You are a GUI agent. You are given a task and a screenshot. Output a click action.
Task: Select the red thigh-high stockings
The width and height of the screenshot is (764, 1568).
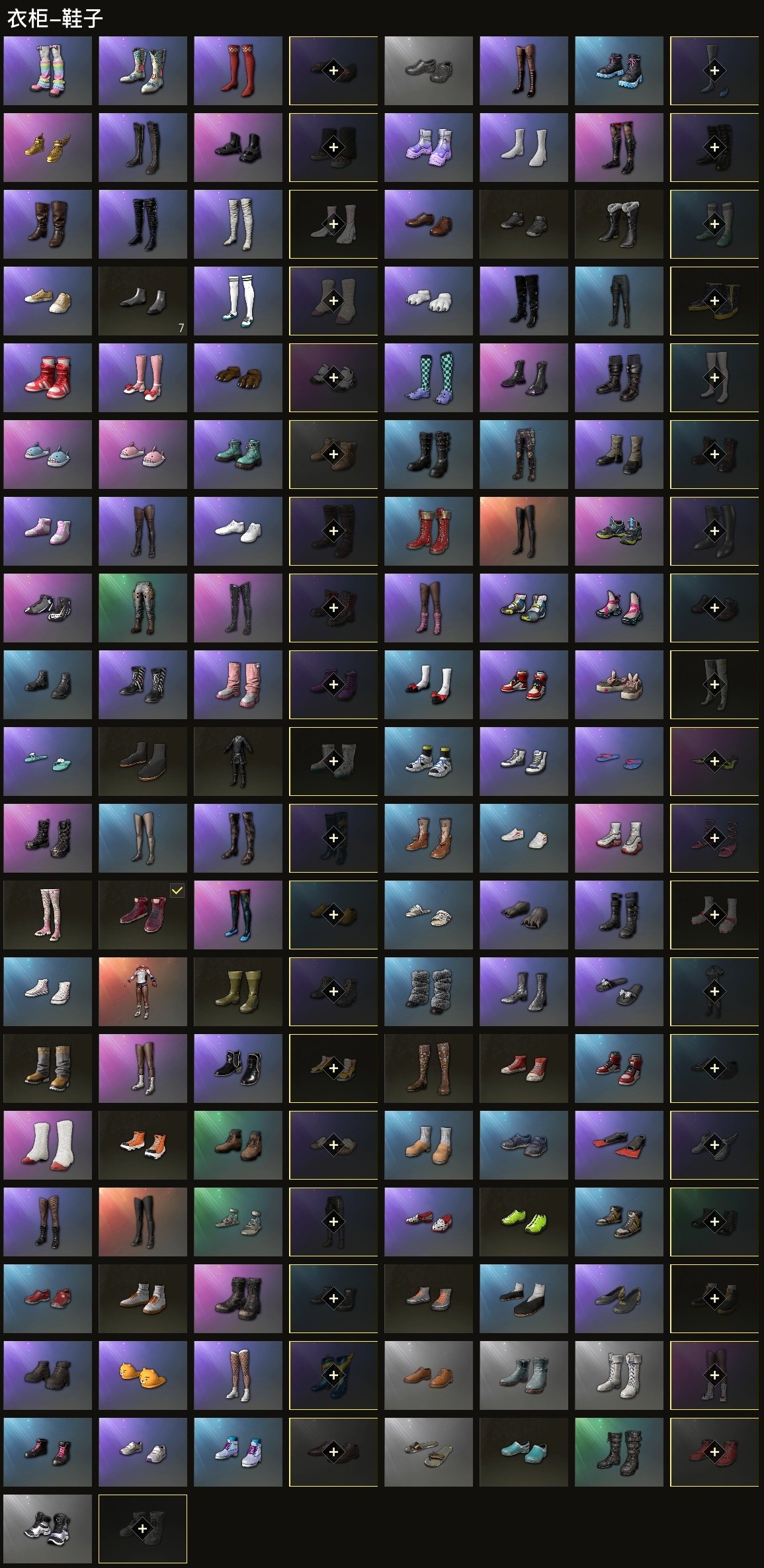238,71
